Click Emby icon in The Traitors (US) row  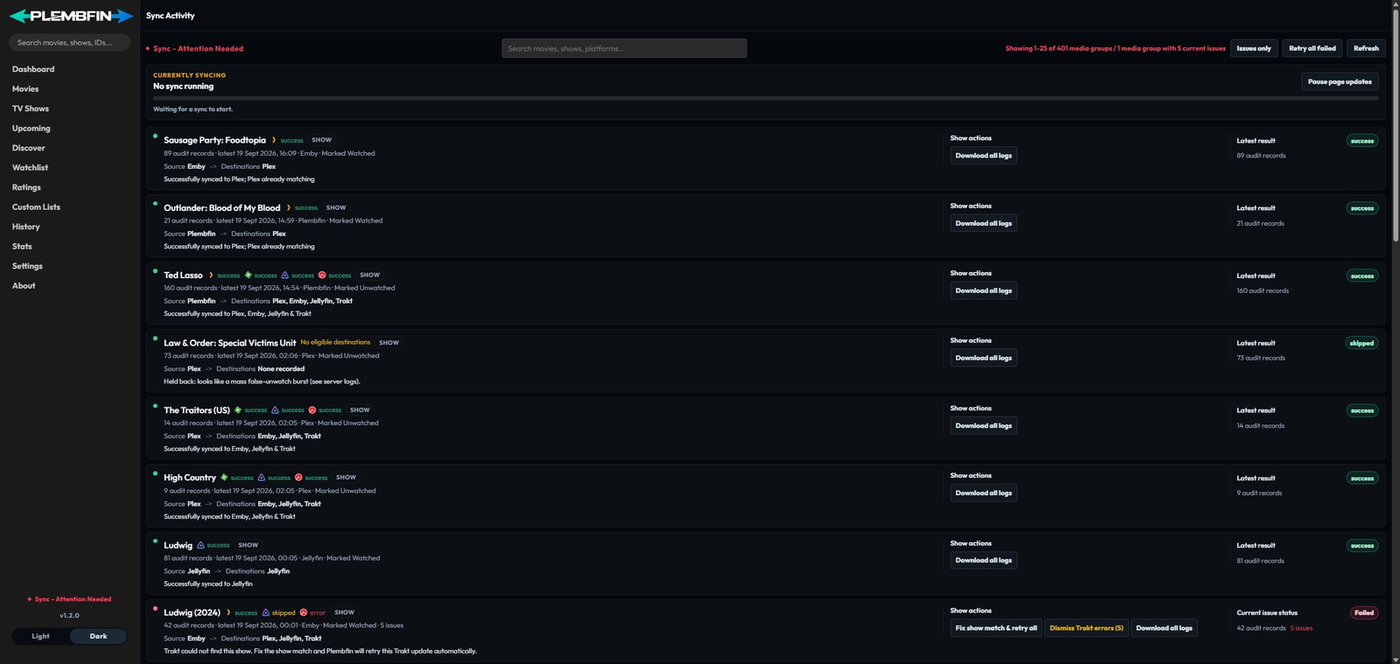tap(238, 410)
